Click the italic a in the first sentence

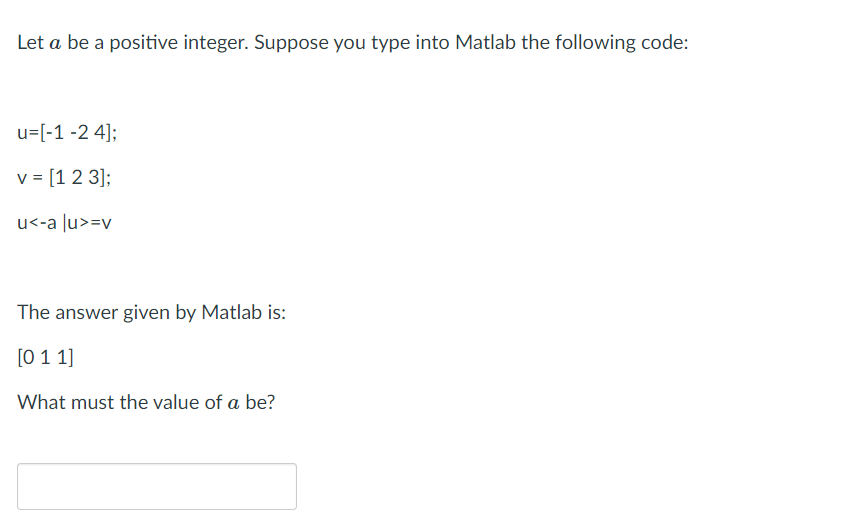[x=55, y=43]
